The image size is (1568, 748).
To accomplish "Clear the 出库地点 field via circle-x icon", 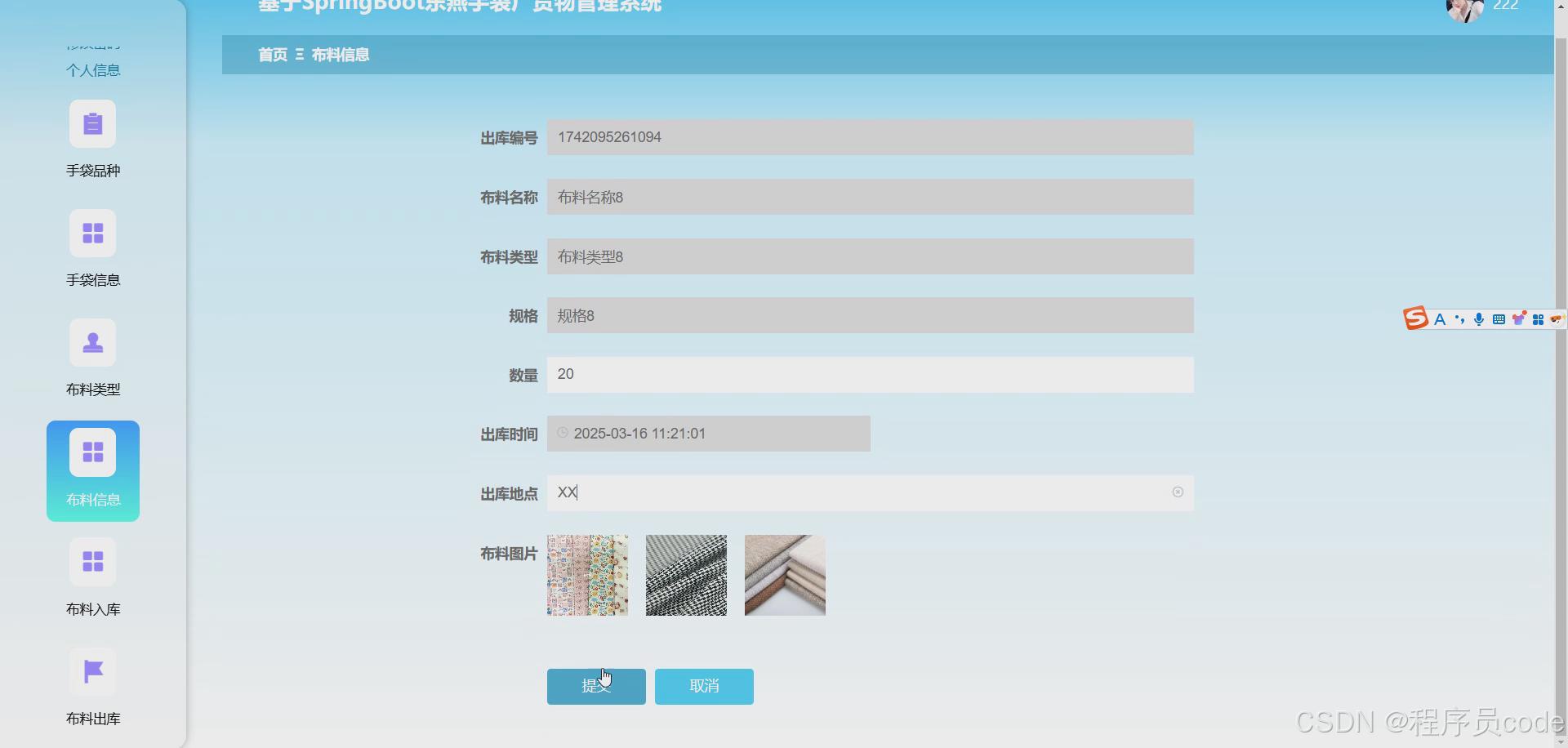I will tap(1178, 492).
